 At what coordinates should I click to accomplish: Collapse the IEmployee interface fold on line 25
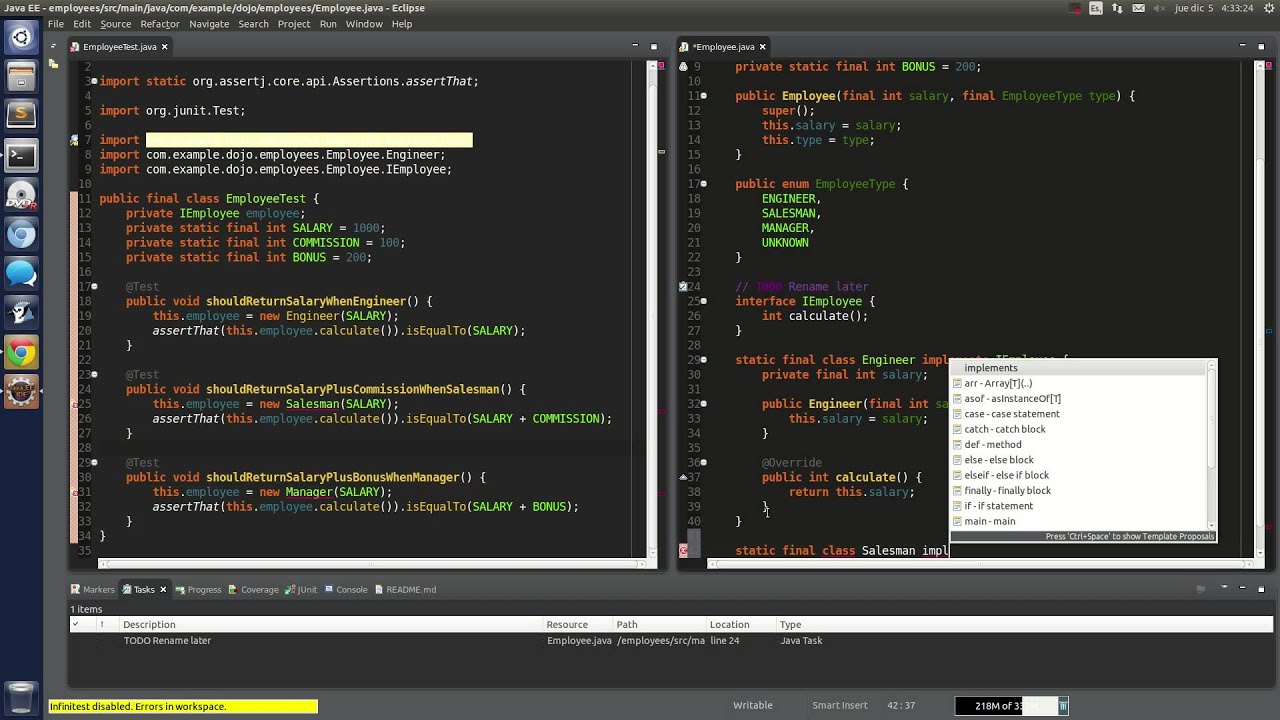704,301
